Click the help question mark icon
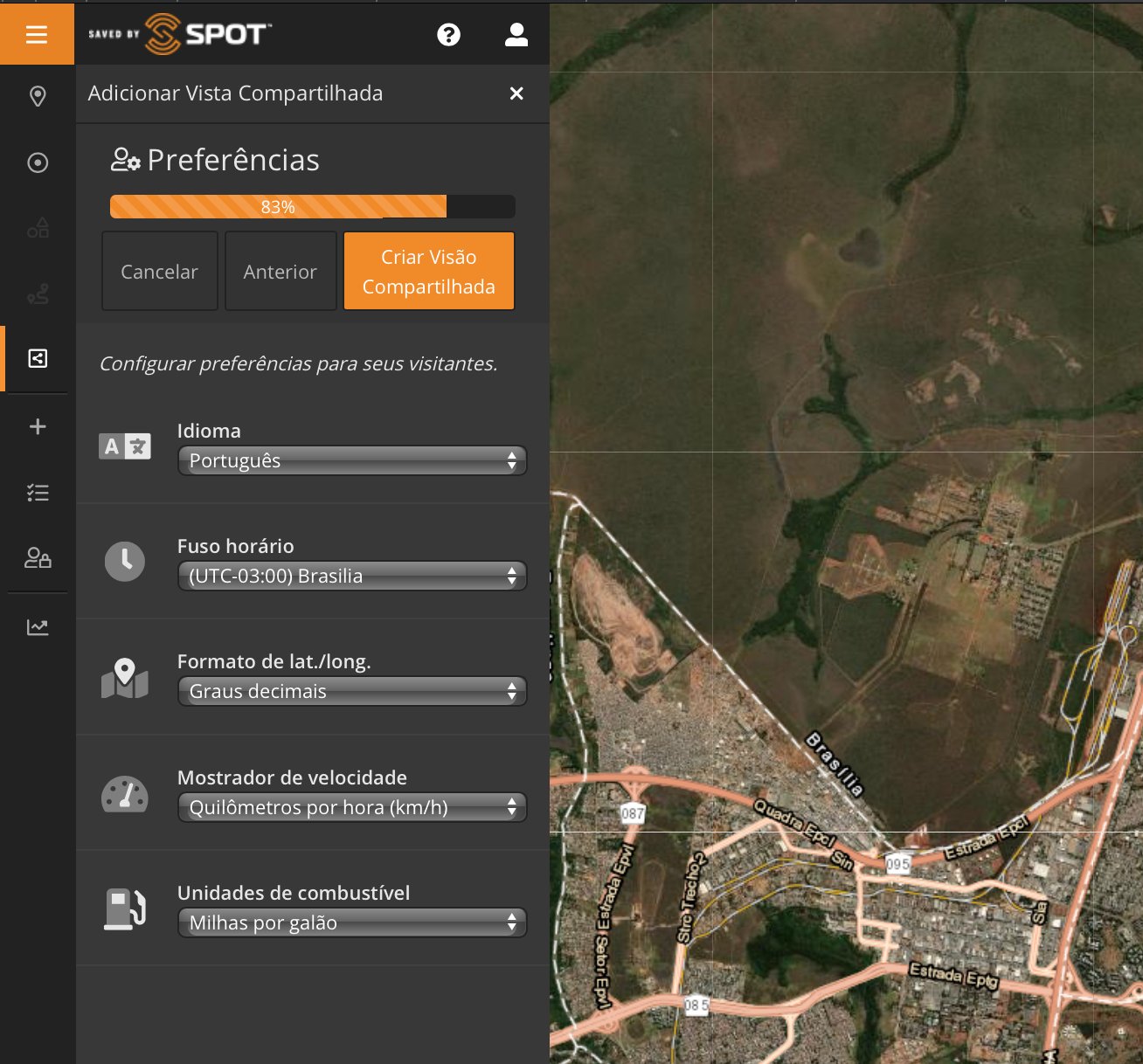 (x=448, y=34)
